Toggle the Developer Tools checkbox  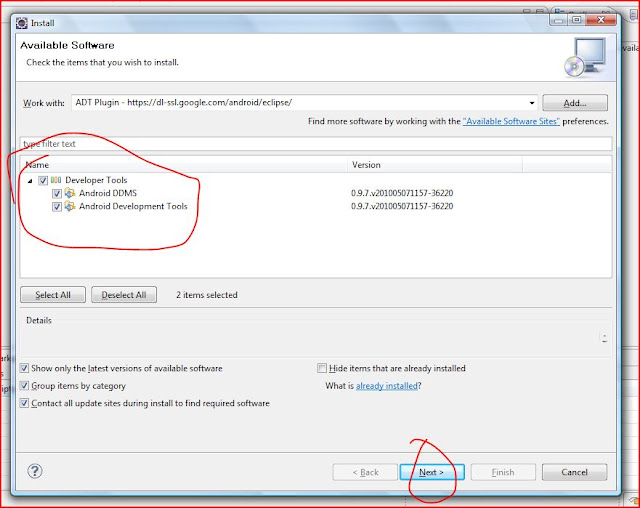[43, 180]
